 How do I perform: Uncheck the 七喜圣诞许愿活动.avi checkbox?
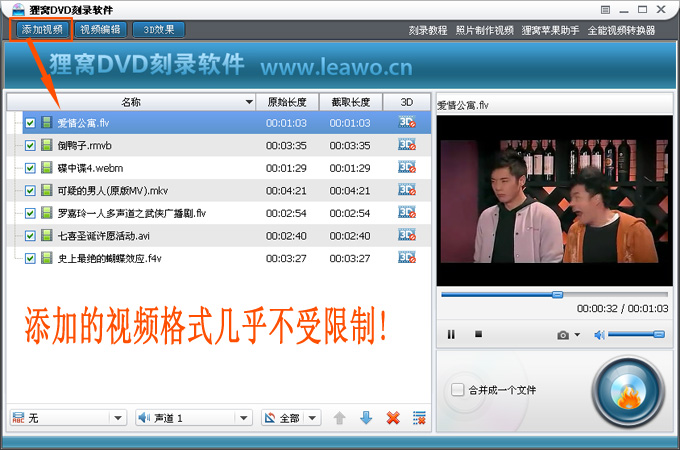pos(30,236)
